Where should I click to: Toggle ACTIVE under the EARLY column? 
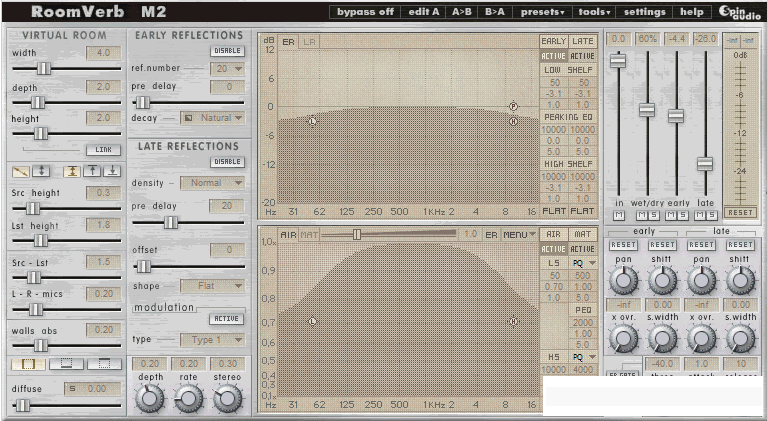pyautogui.click(x=554, y=56)
